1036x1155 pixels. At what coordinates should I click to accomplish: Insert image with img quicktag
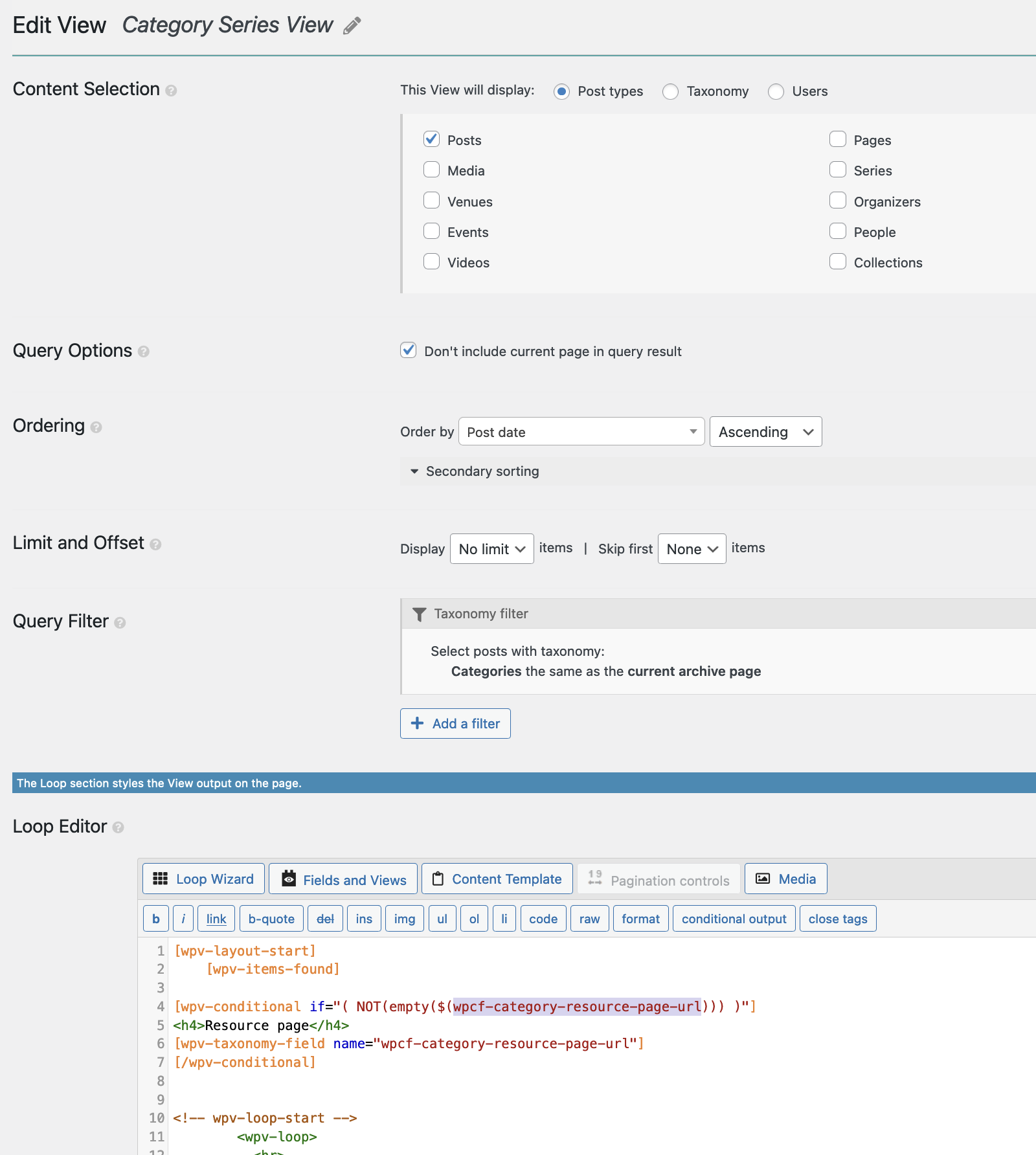tap(405, 919)
